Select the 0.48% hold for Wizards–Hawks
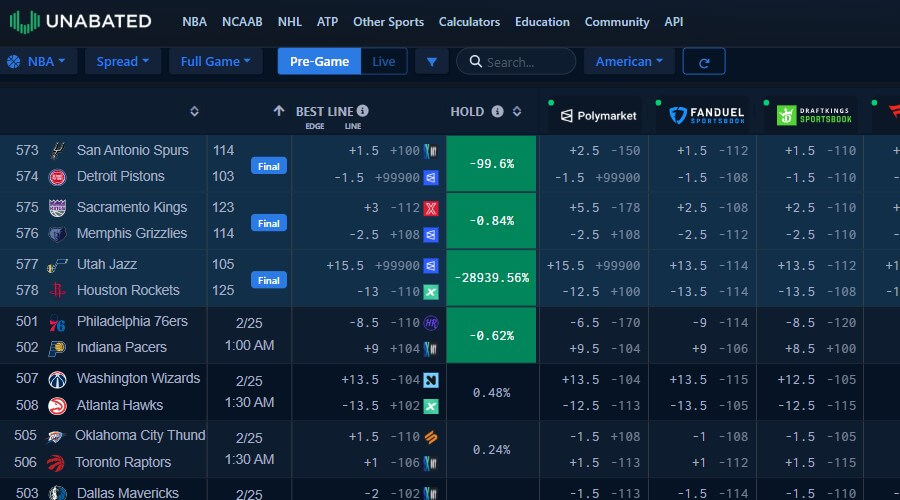This screenshot has width=900, height=500. [491, 393]
